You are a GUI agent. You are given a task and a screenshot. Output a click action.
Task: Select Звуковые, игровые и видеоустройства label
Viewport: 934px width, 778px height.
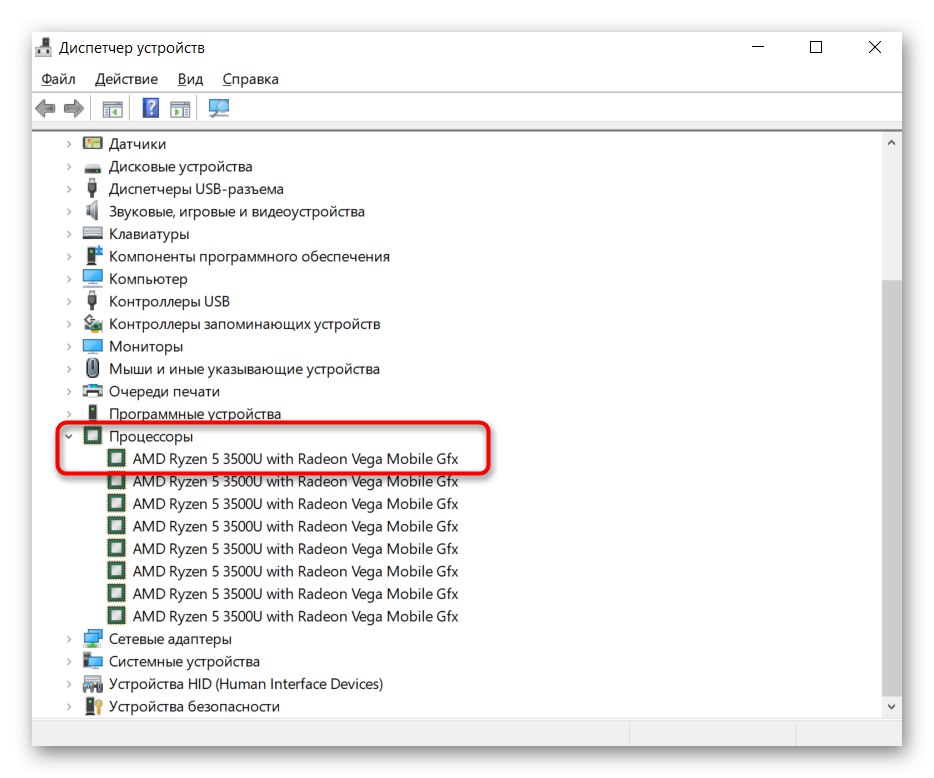coord(236,211)
